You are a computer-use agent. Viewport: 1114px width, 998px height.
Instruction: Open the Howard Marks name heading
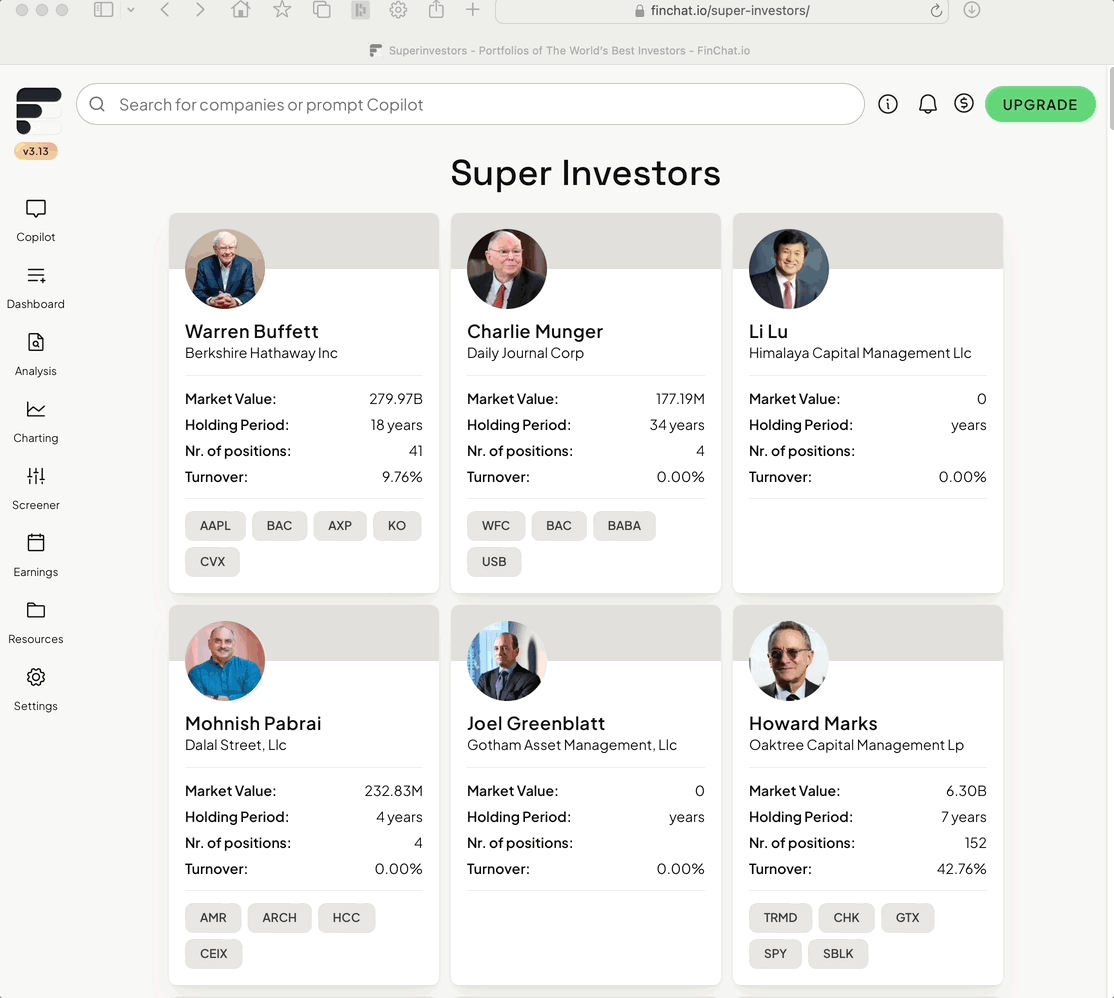813,724
